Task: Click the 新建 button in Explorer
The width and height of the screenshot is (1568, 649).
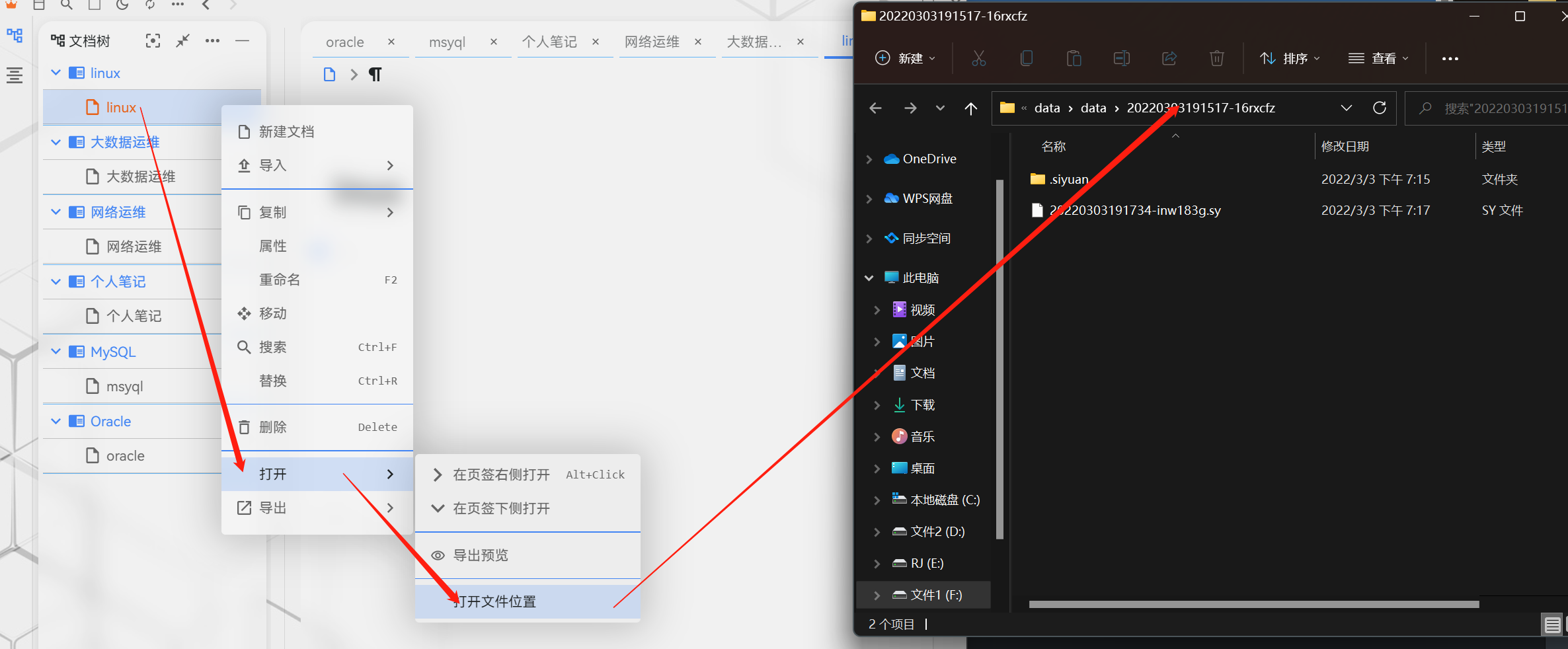Action: point(904,59)
